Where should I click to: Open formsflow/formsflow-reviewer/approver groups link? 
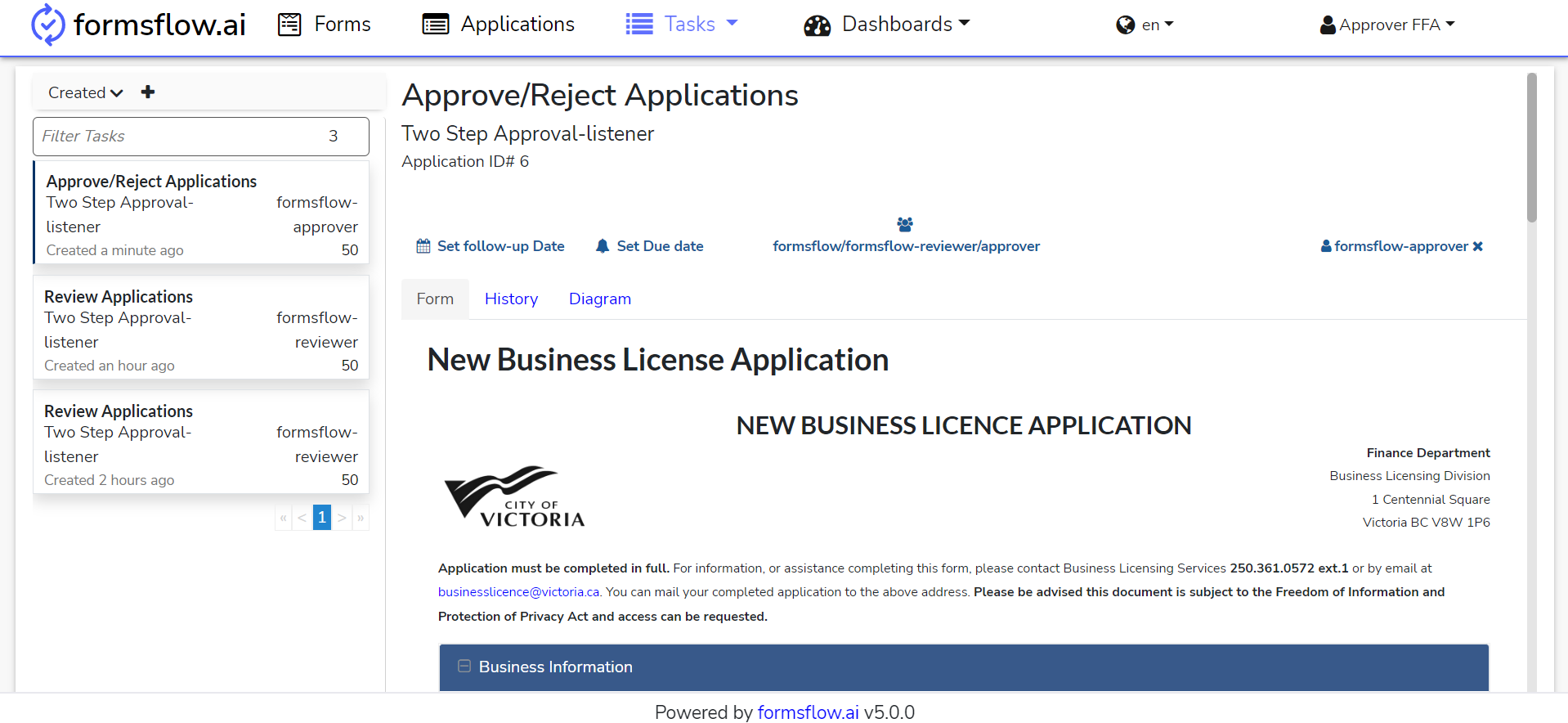click(x=906, y=246)
